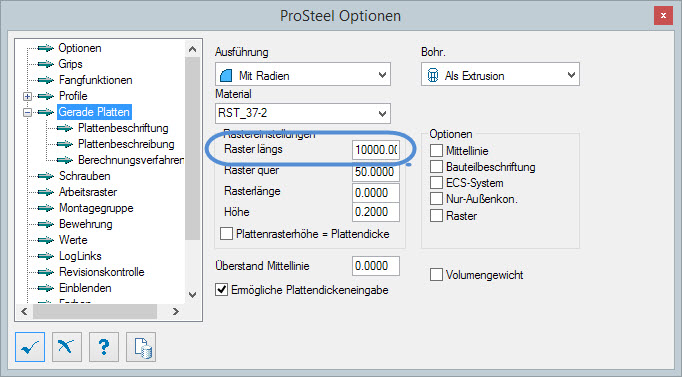The image size is (682, 377).
Task: Click the document database template button
Action: (x=141, y=347)
